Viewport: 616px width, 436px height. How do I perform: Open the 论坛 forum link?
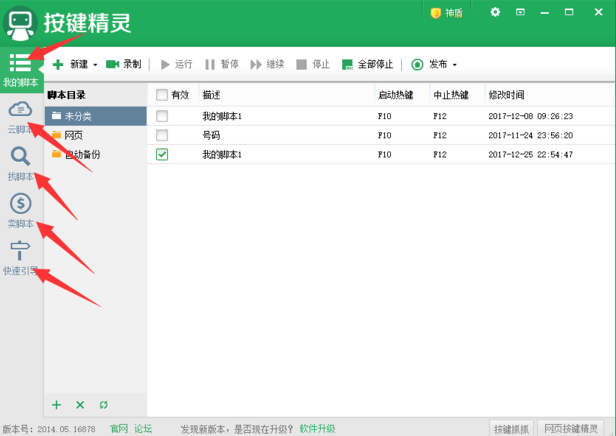pyautogui.click(x=143, y=429)
